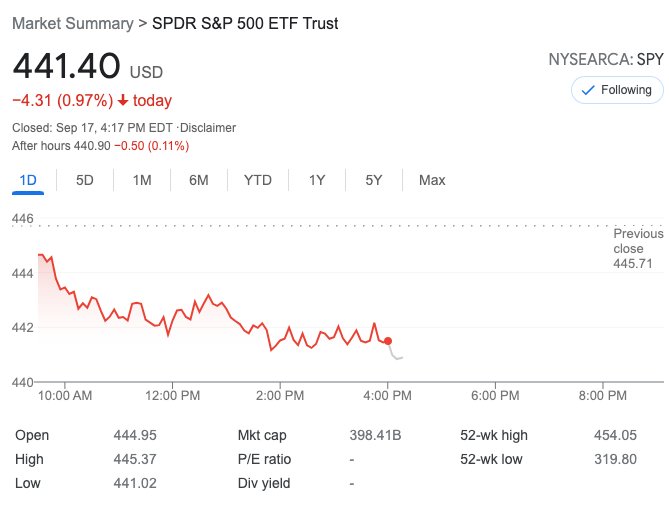
Task: Click the 12:00 PM point on the time axis
Action: tap(172, 395)
